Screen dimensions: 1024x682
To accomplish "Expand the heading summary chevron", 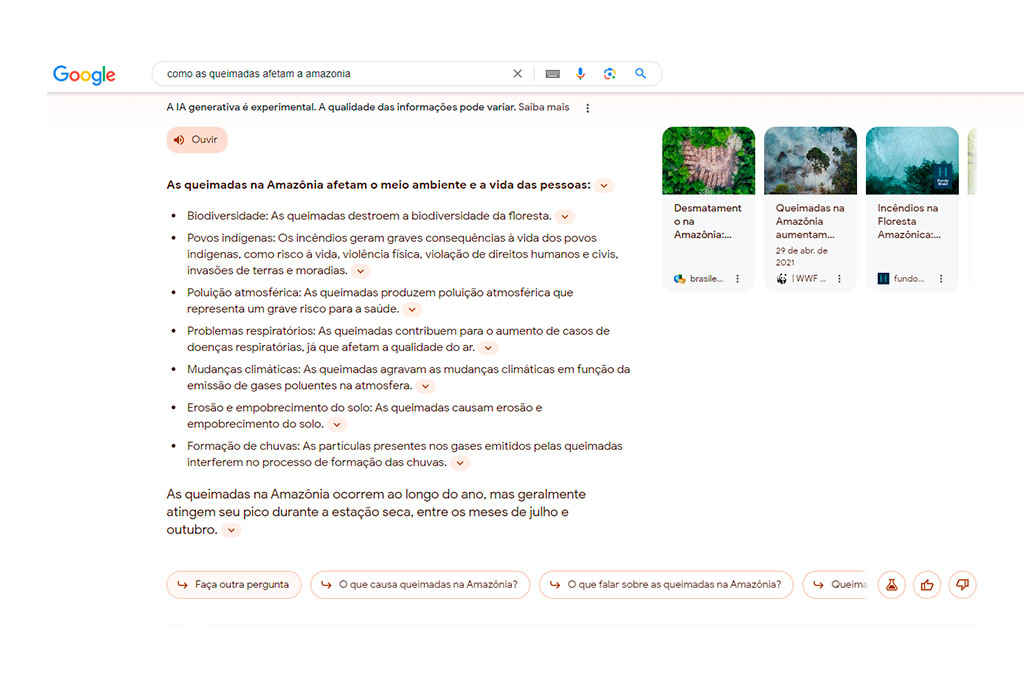I will (604, 186).
